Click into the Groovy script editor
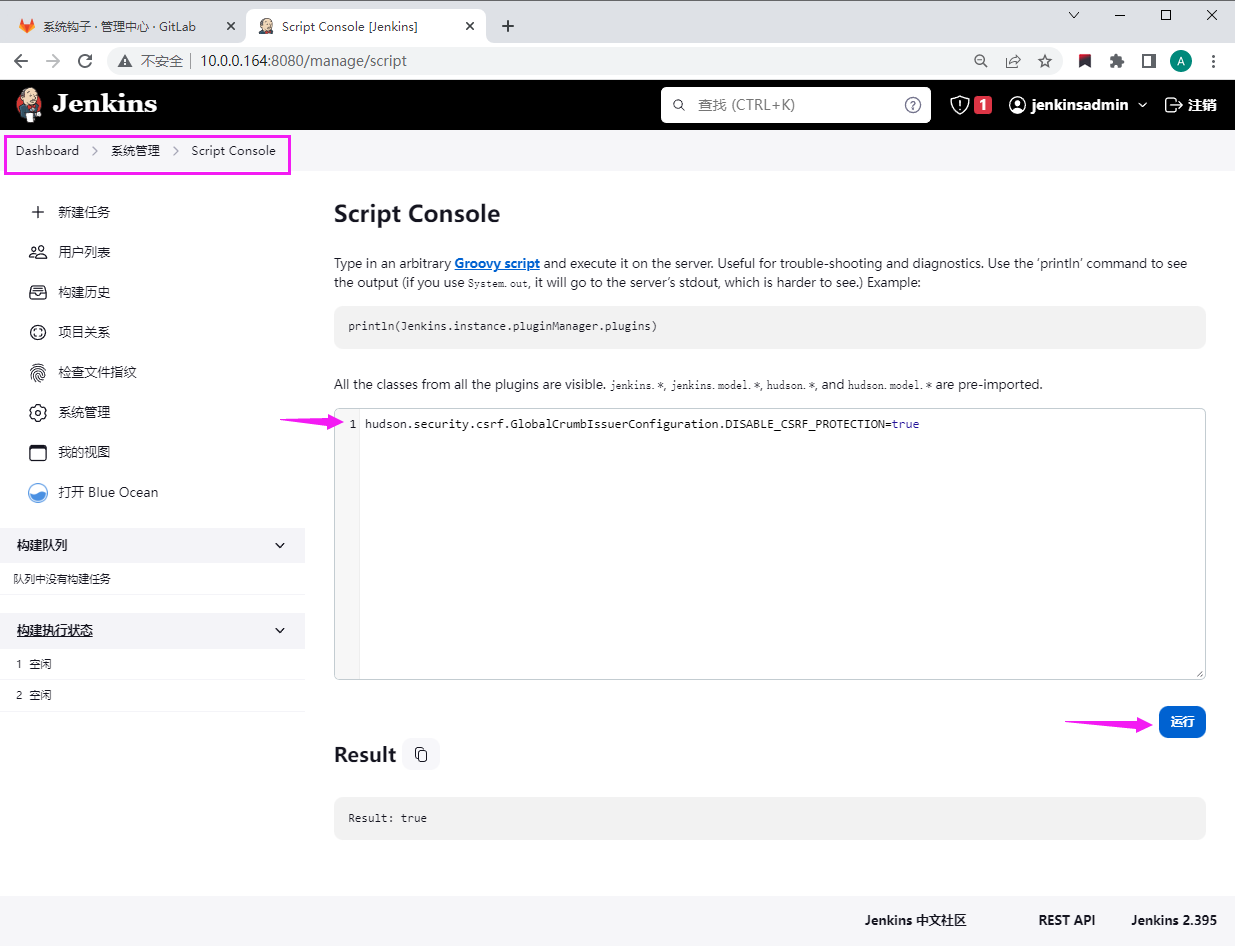Image resolution: width=1235 pixels, height=946 pixels. point(782,544)
